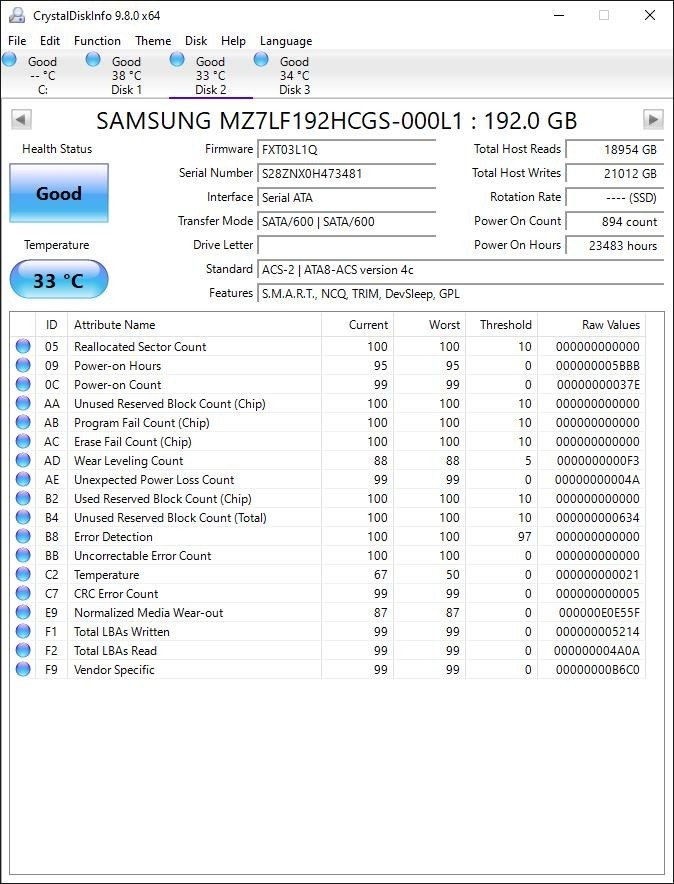This screenshot has height=884, width=674.
Task: Open the File menu
Action: [17, 41]
